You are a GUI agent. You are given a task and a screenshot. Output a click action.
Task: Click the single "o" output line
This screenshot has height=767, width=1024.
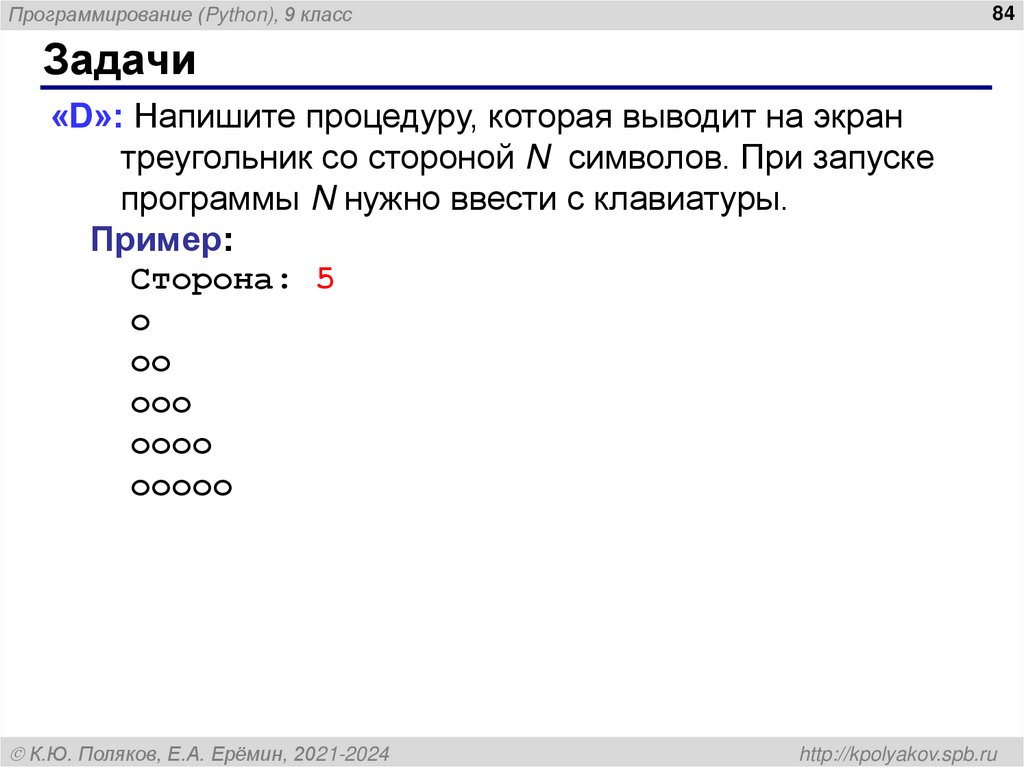tap(140, 322)
